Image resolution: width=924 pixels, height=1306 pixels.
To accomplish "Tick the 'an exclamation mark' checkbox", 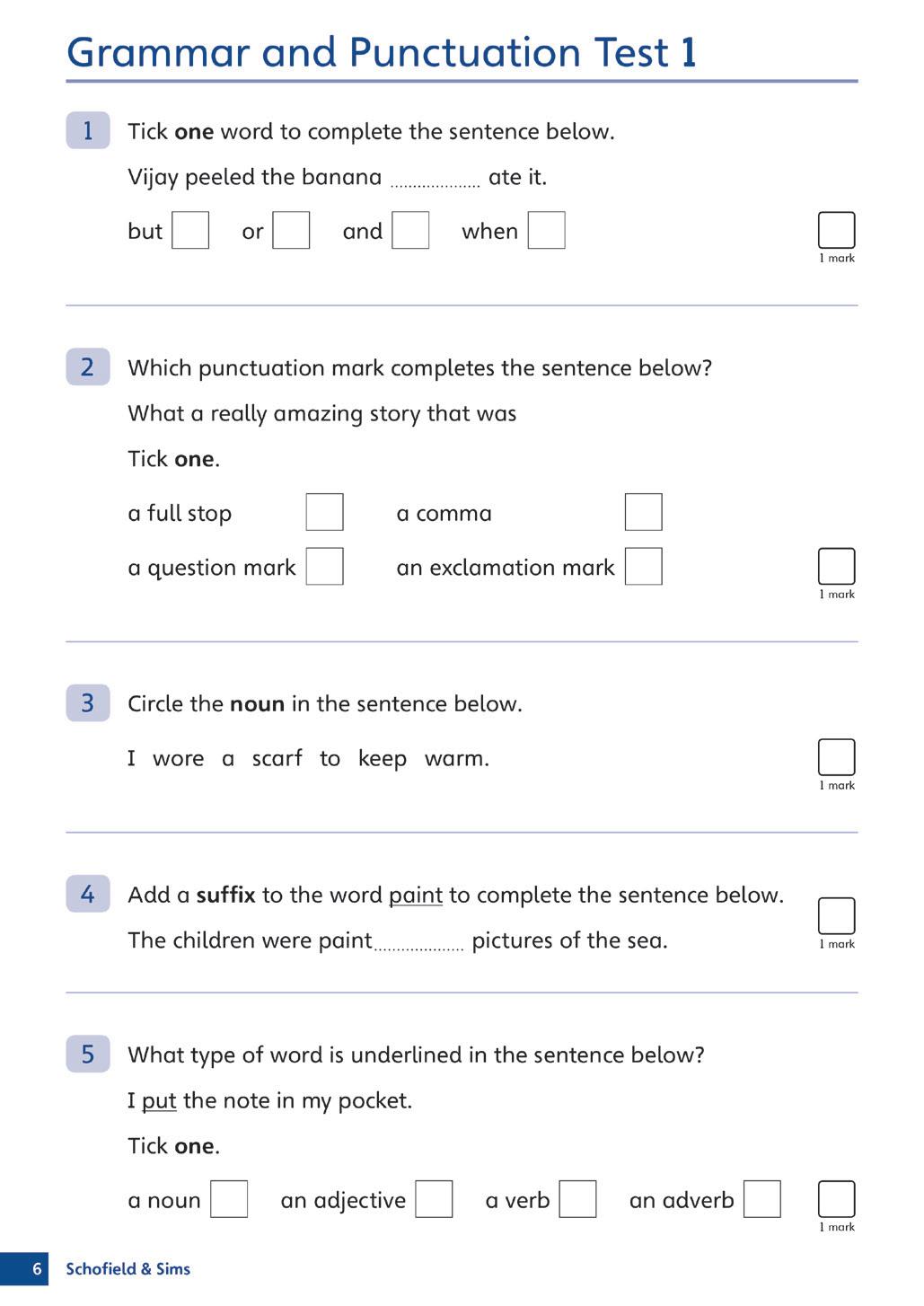I will pos(644,567).
